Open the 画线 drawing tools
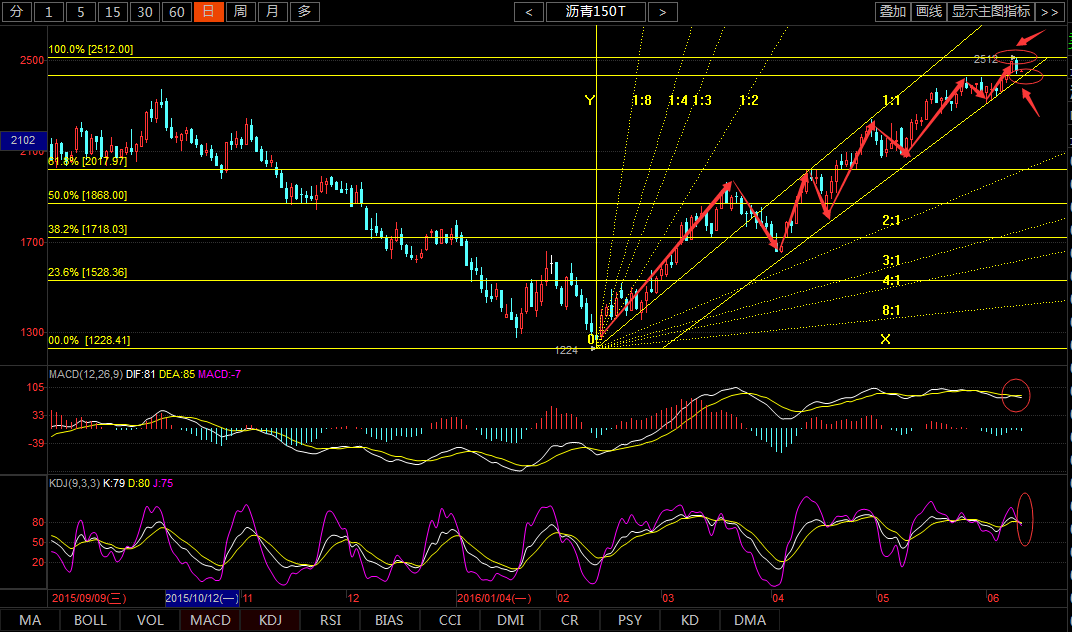The width and height of the screenshot is (1072, 632). pos(929,12)
